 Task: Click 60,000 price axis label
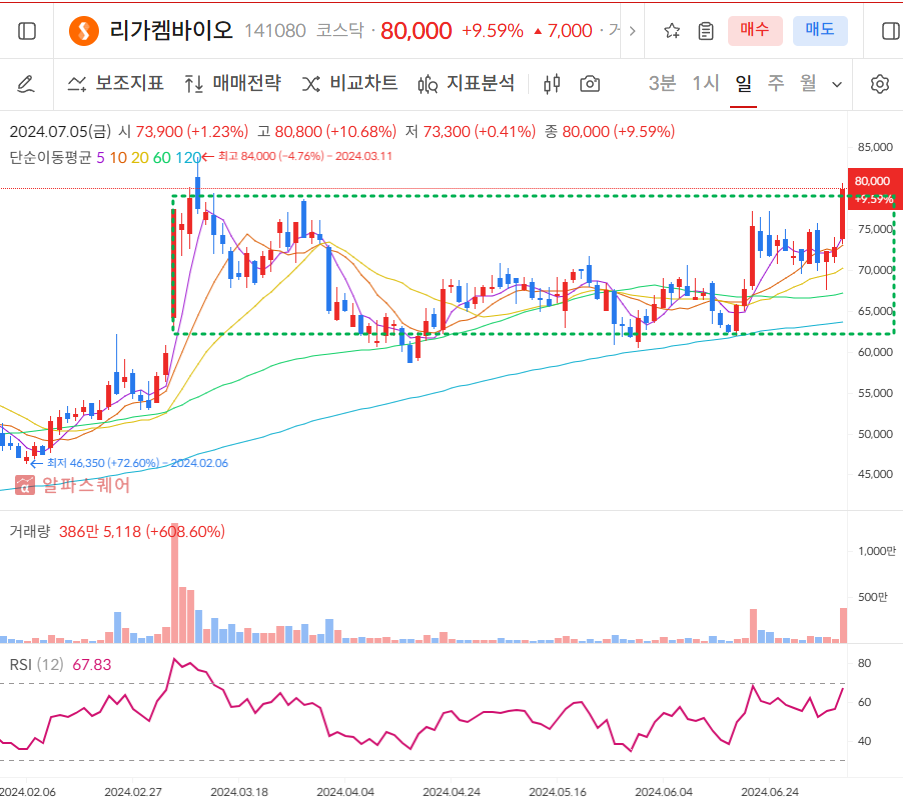pos(875,352)
